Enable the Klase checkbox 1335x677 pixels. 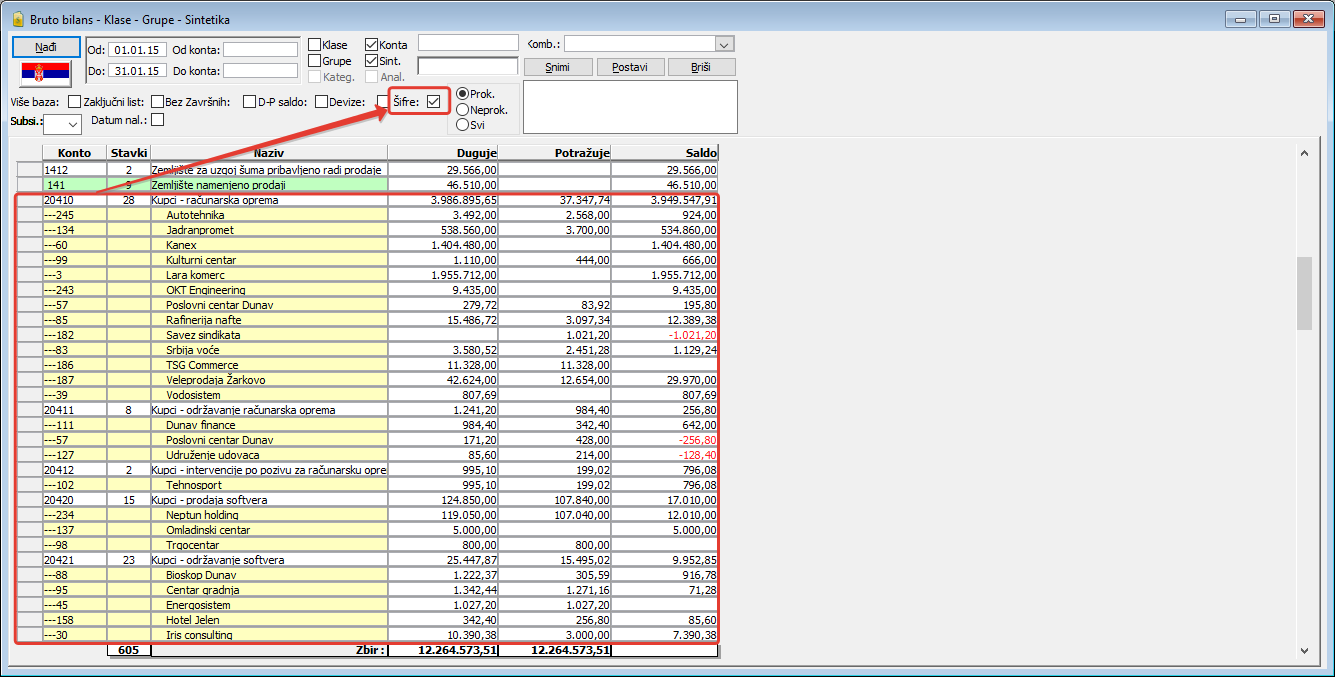315,45
